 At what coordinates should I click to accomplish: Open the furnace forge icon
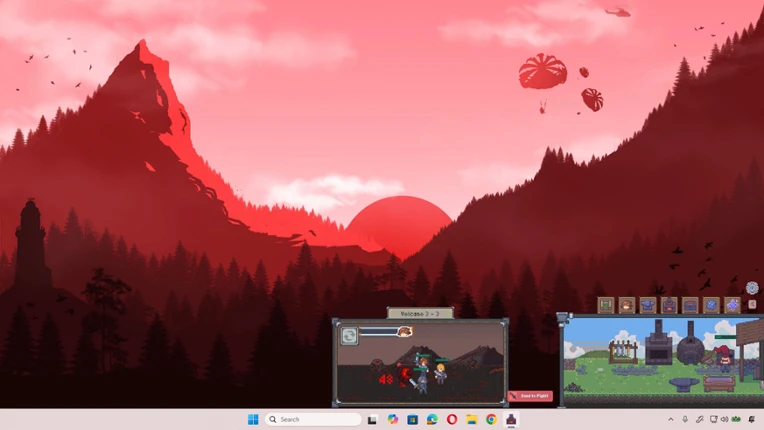click(669, 305)
